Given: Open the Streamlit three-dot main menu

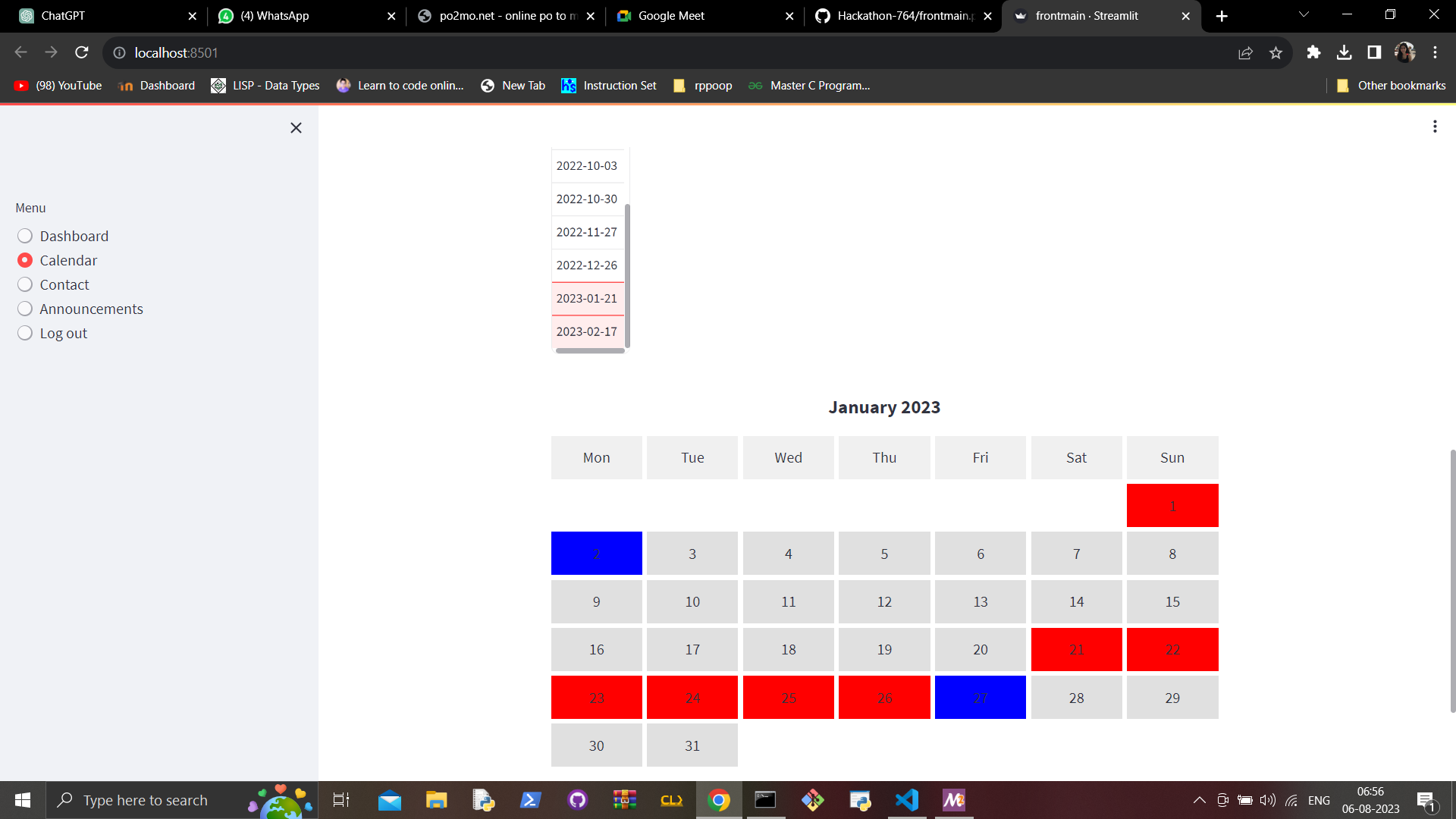Looking at the screenshot, I should click(1434, 127).
